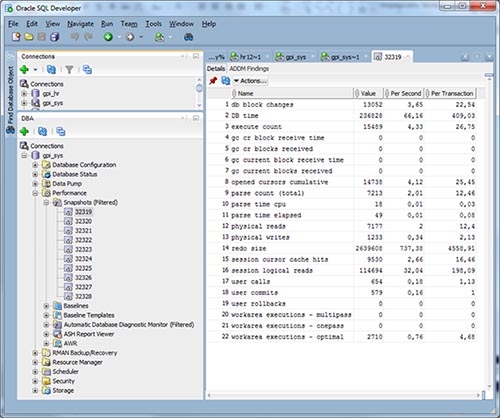
Task: Click the 'session logical reads' row name
Action: [x=272, y=270]
